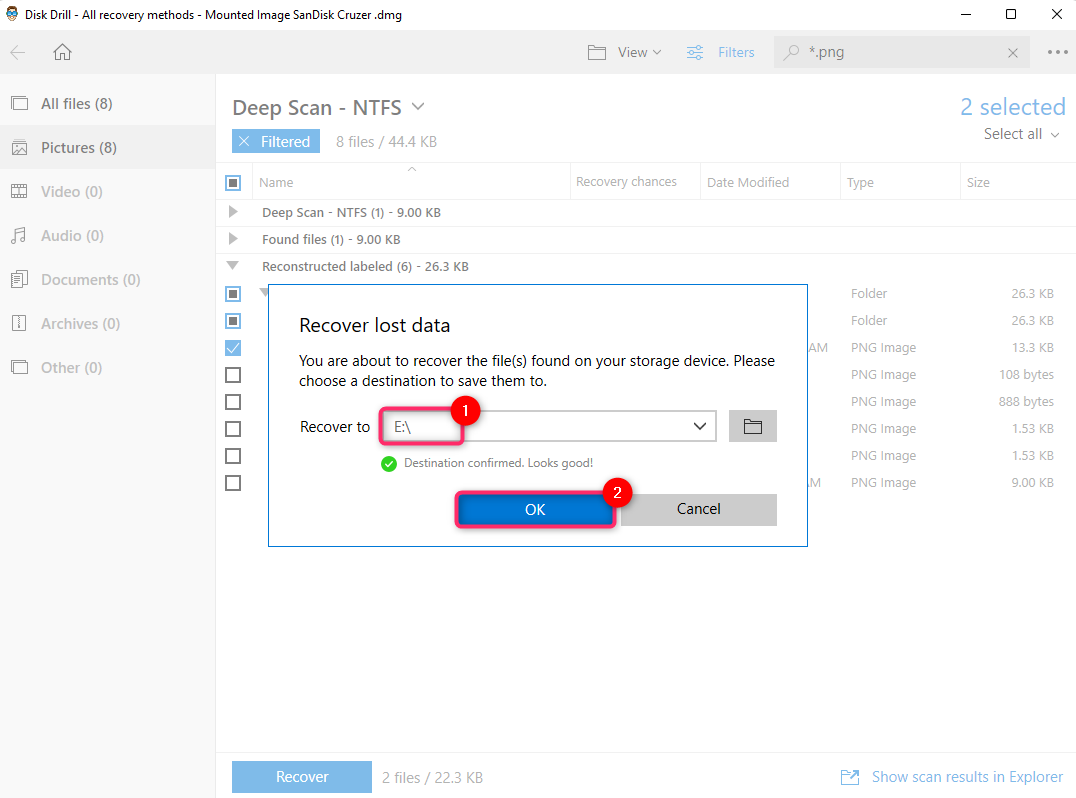Click the blue Recover button

[302, 777]
